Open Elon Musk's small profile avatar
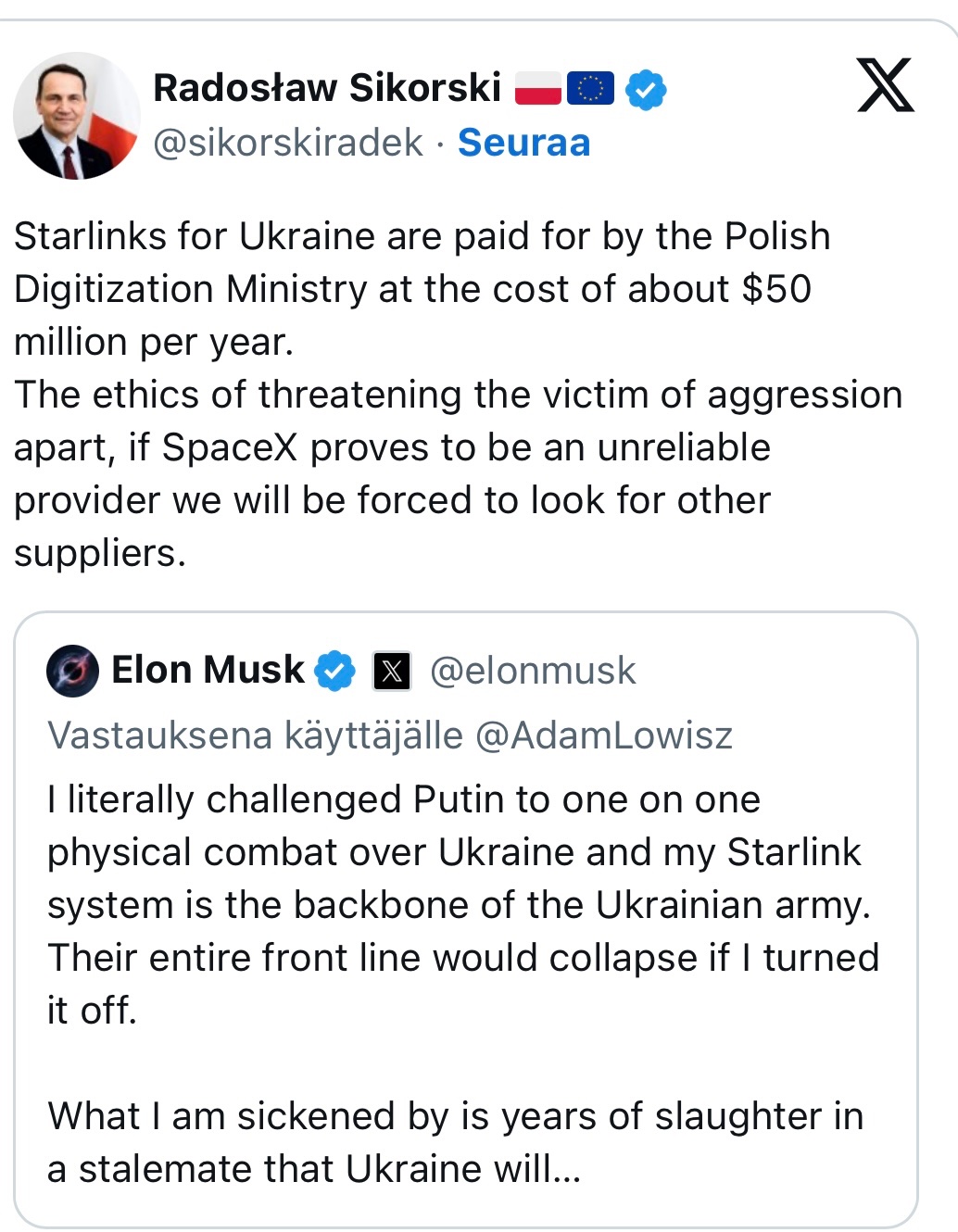 (72, 671)
